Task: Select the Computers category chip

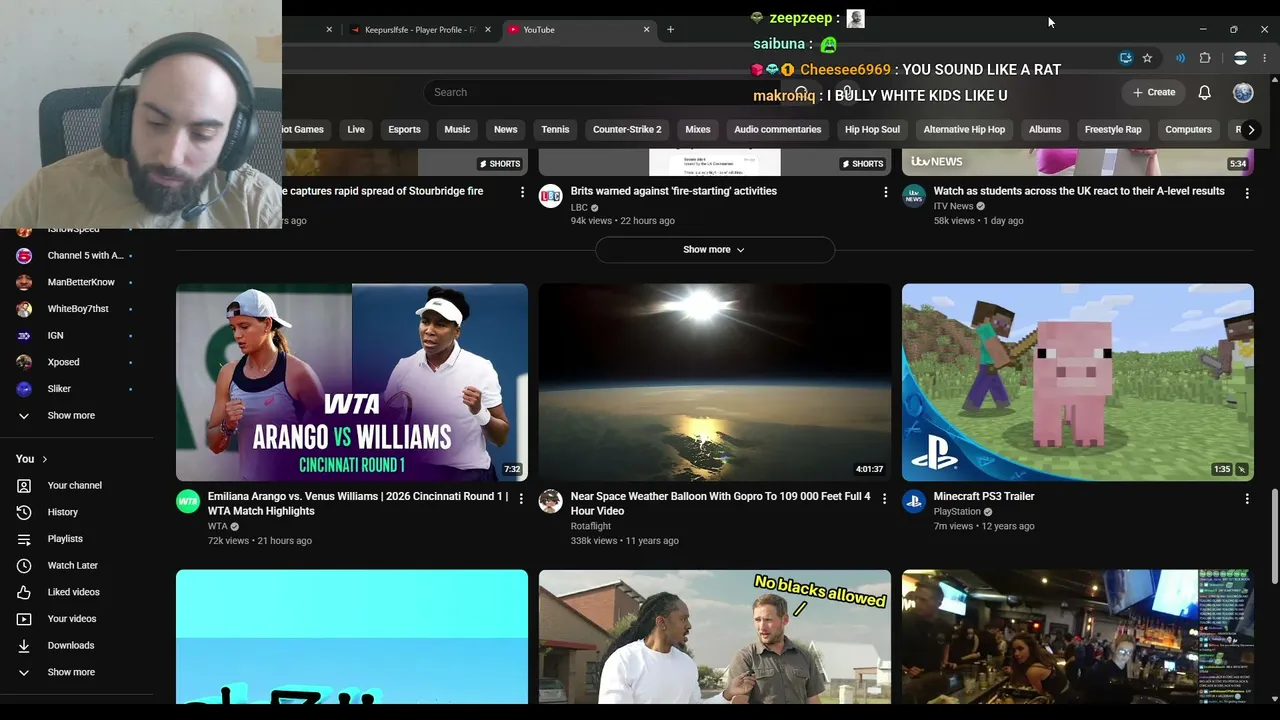Action: click(x=1188, y=129)
